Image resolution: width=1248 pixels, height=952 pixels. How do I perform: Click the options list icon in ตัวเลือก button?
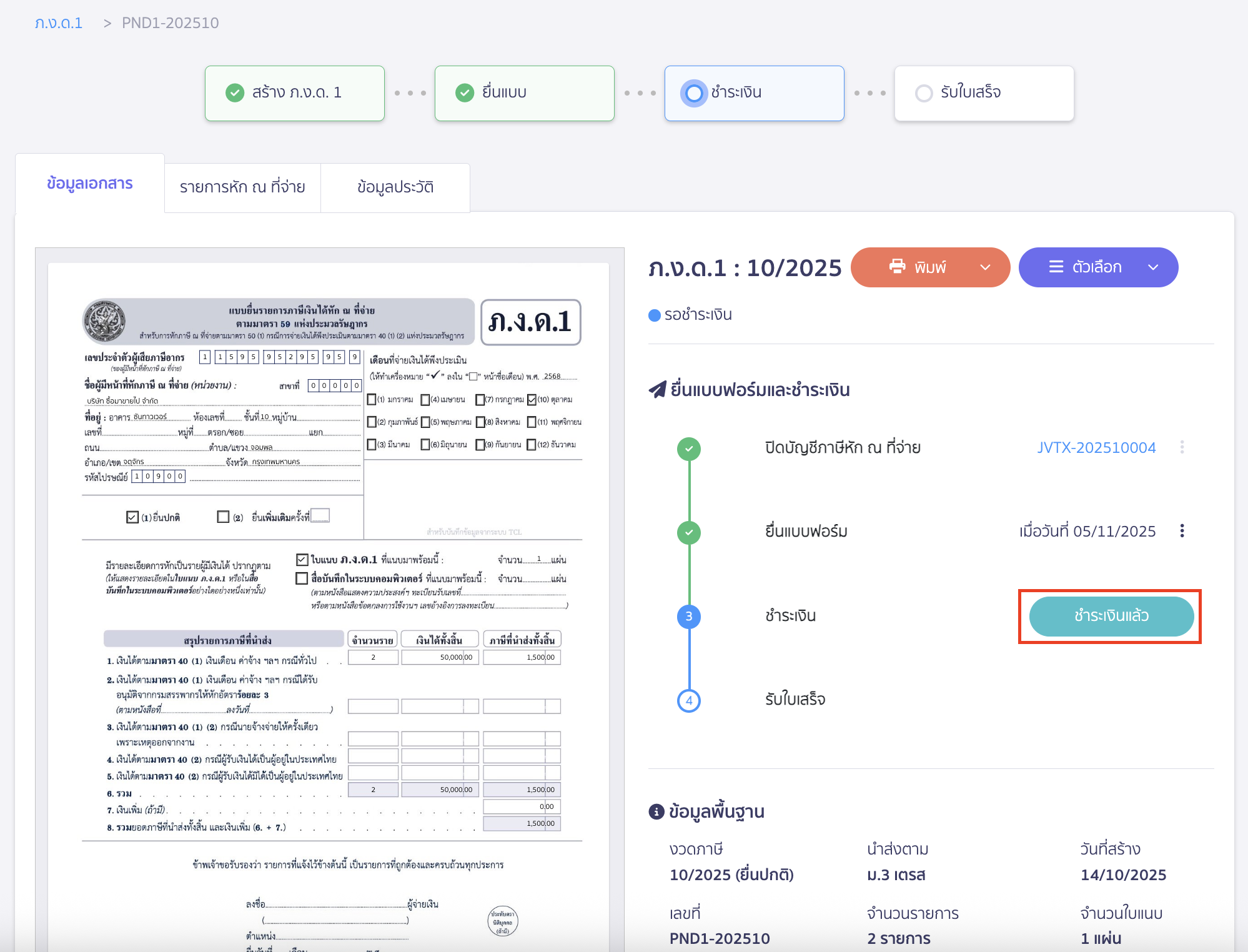tap(1056, 267)
